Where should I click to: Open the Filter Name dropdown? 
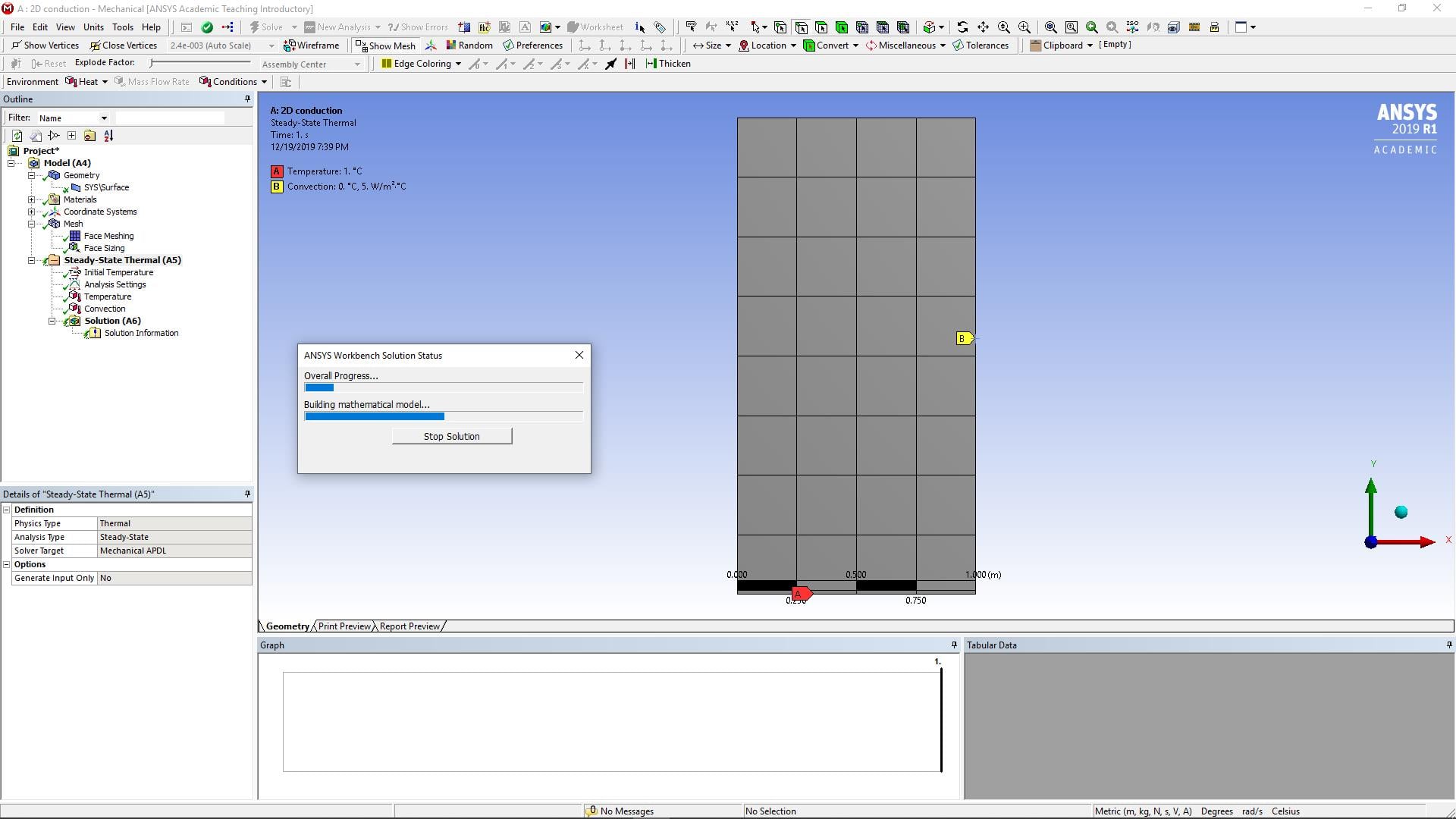pos(104,118)
